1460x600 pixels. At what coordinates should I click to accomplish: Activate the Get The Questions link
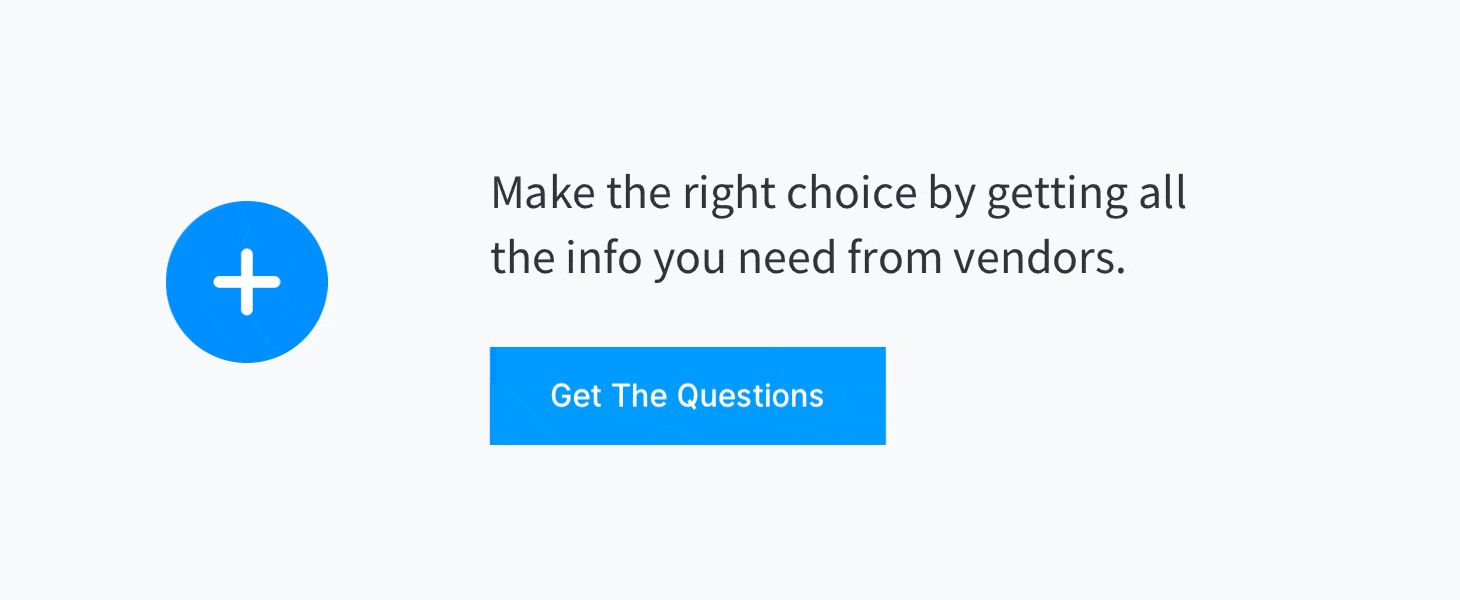click(x=687, y=396)
